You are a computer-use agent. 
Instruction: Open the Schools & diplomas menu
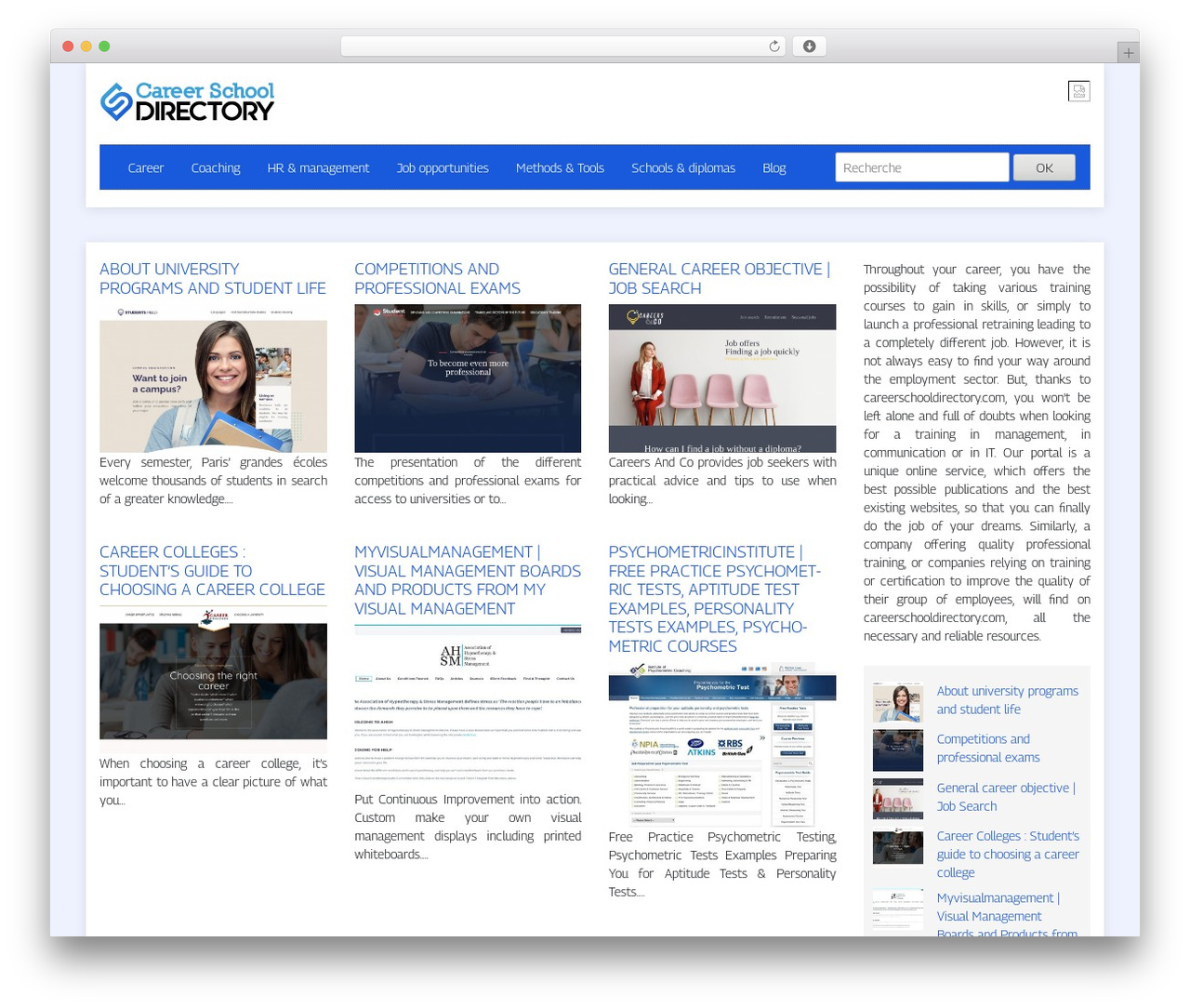pyautogui.click(x=683, y=168)
